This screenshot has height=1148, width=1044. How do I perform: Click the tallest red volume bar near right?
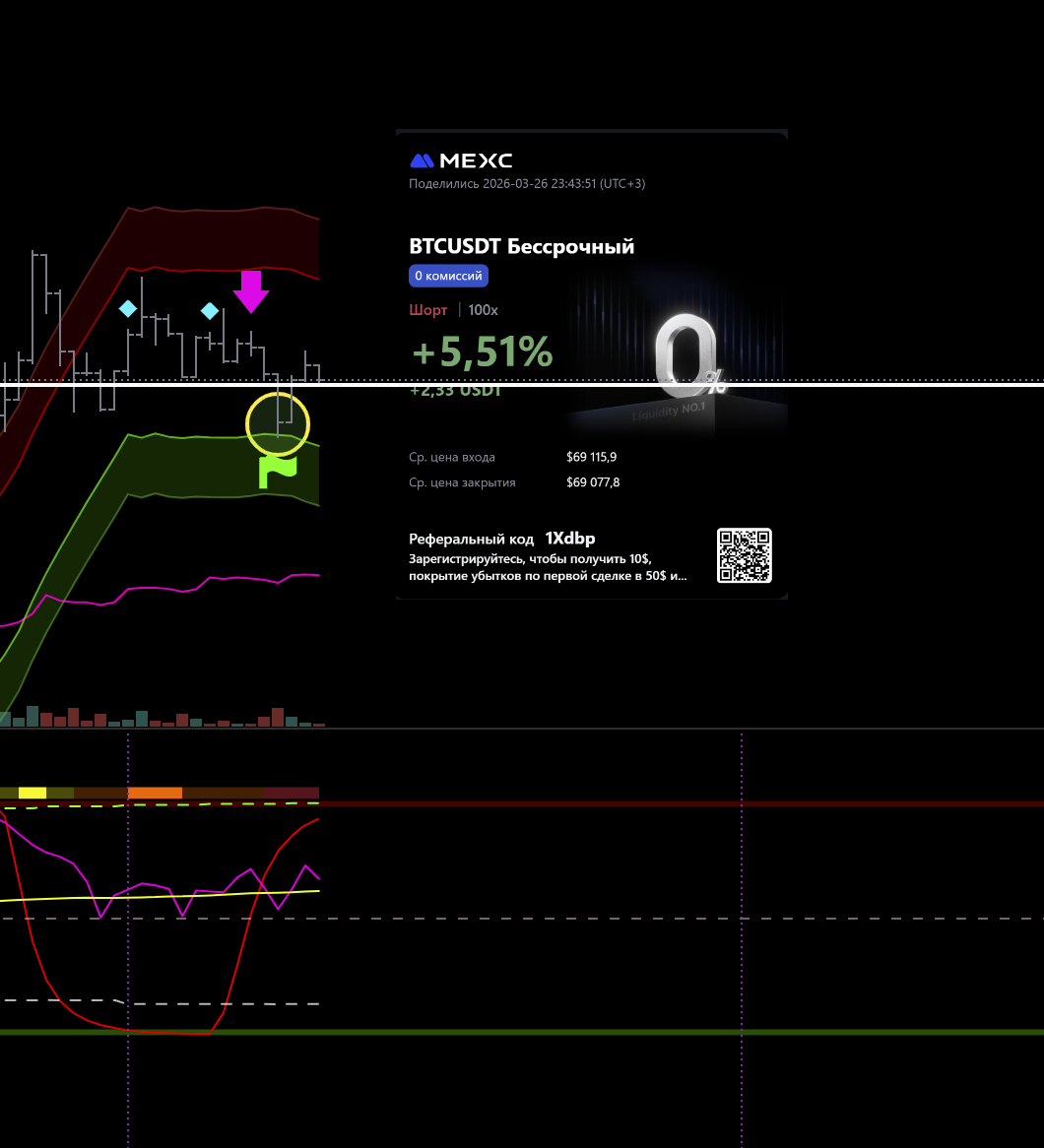tap(278, 718)
